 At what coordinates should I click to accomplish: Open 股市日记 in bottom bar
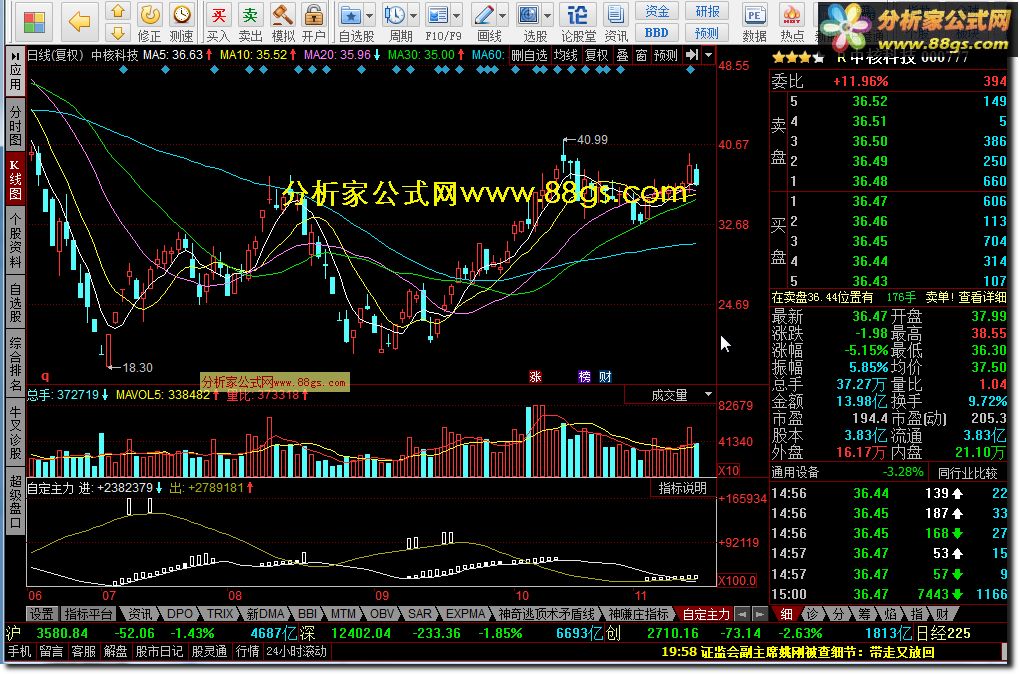coord(159,651)
